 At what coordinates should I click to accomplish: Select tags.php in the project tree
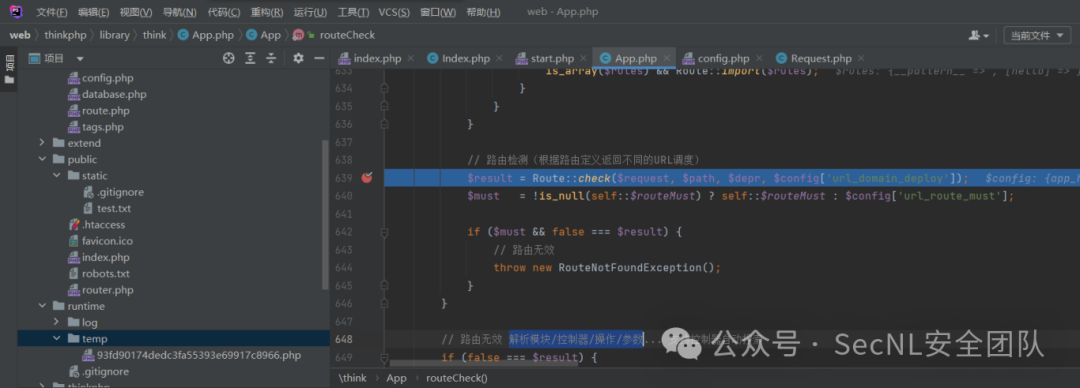(96, 127)
